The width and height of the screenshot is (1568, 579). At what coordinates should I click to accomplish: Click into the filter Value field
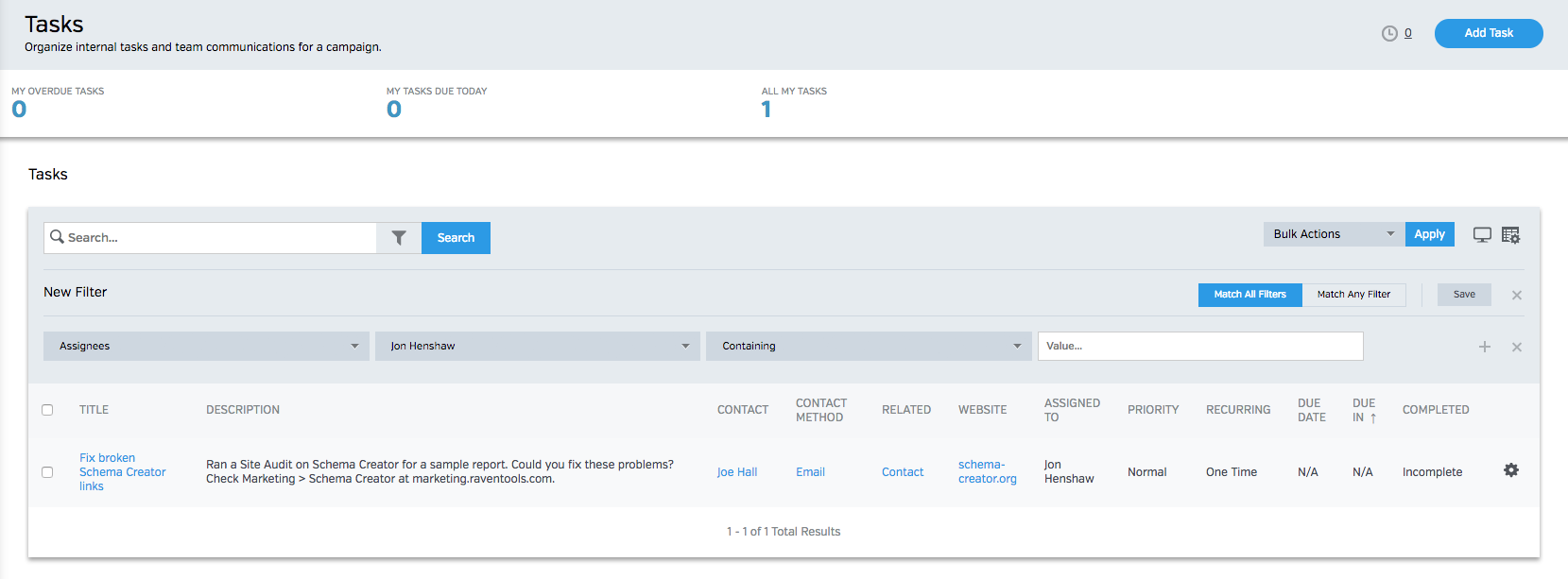[1199, 346]
